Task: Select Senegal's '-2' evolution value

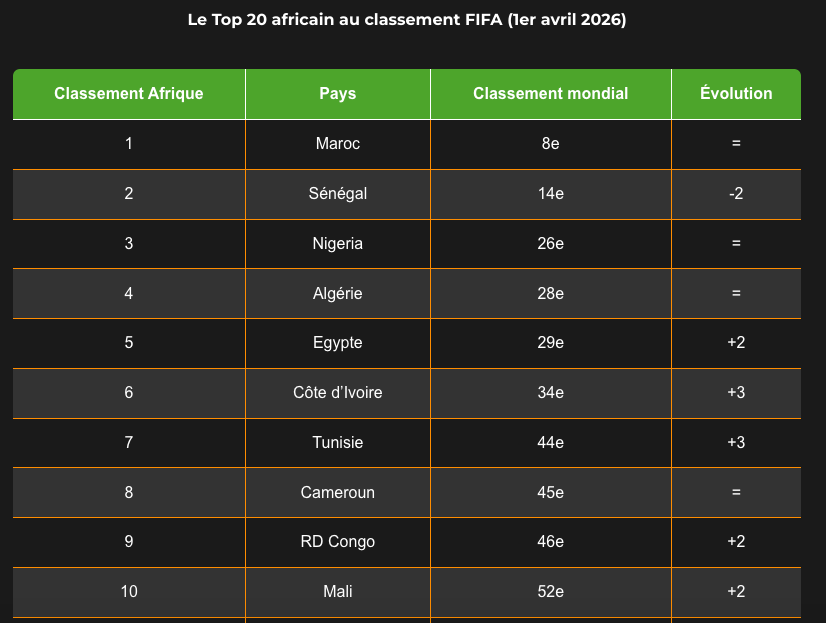Action: (736, 194)
